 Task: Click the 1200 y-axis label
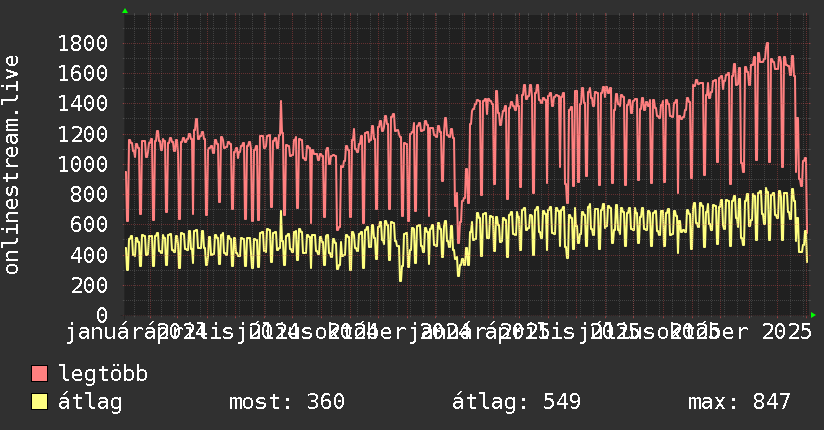point(83,134)
